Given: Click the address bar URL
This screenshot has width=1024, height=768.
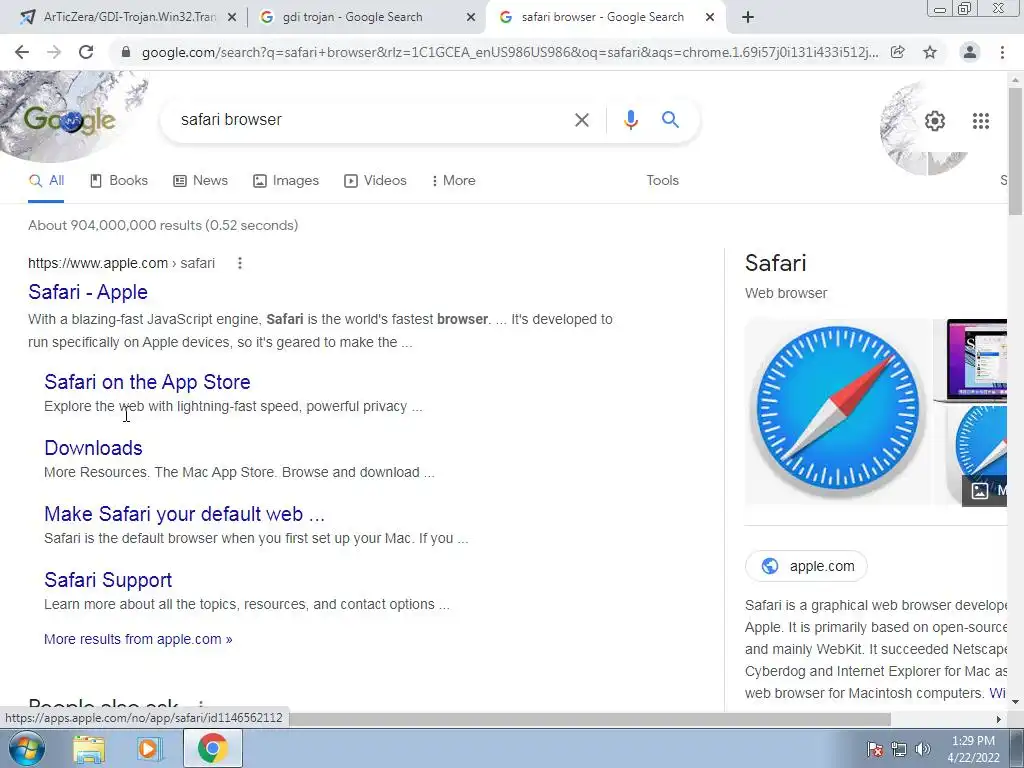Looking at the screenshot, I should point(509,52).
